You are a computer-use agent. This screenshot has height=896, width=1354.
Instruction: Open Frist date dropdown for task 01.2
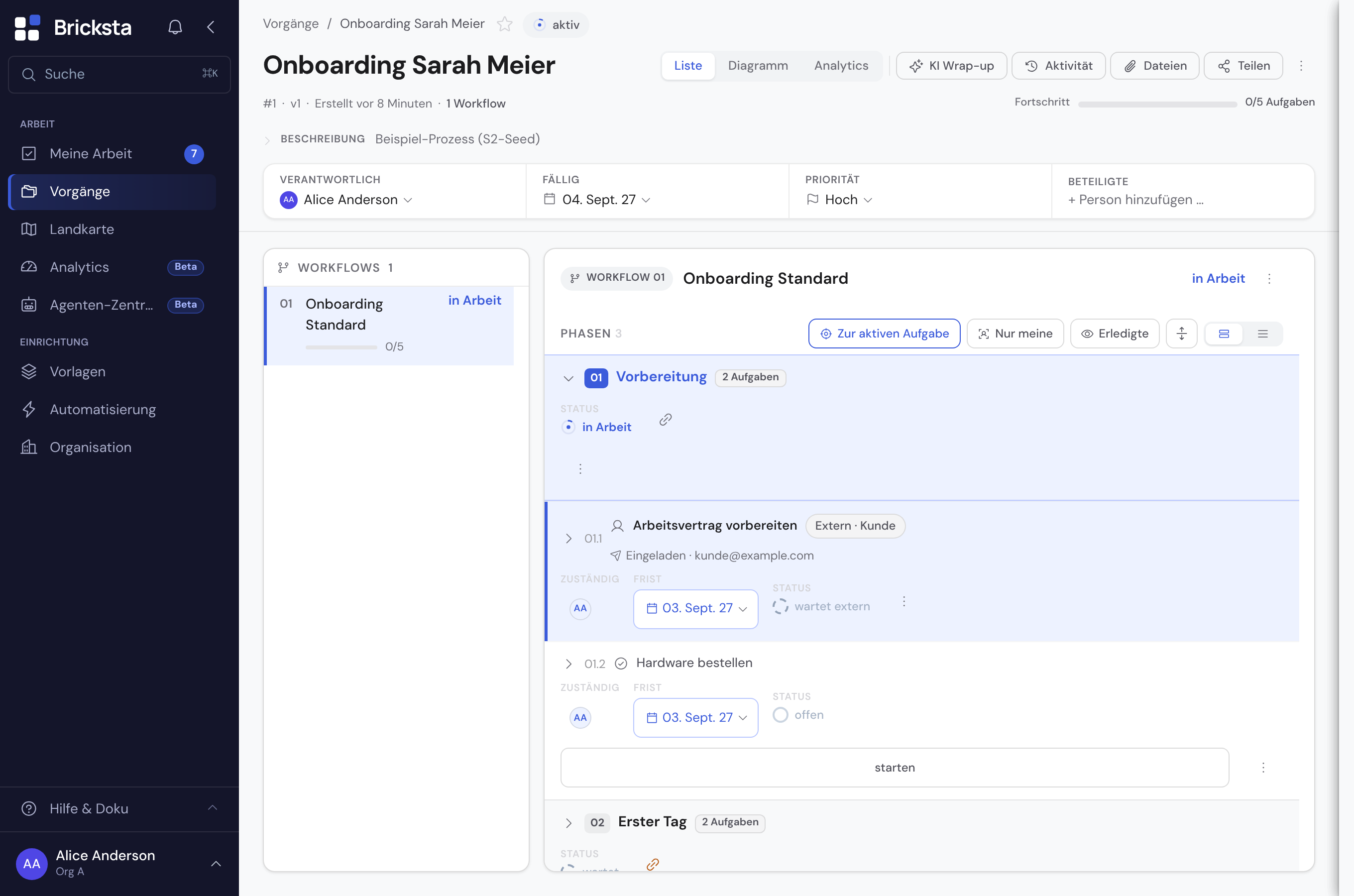click(696, 718)
